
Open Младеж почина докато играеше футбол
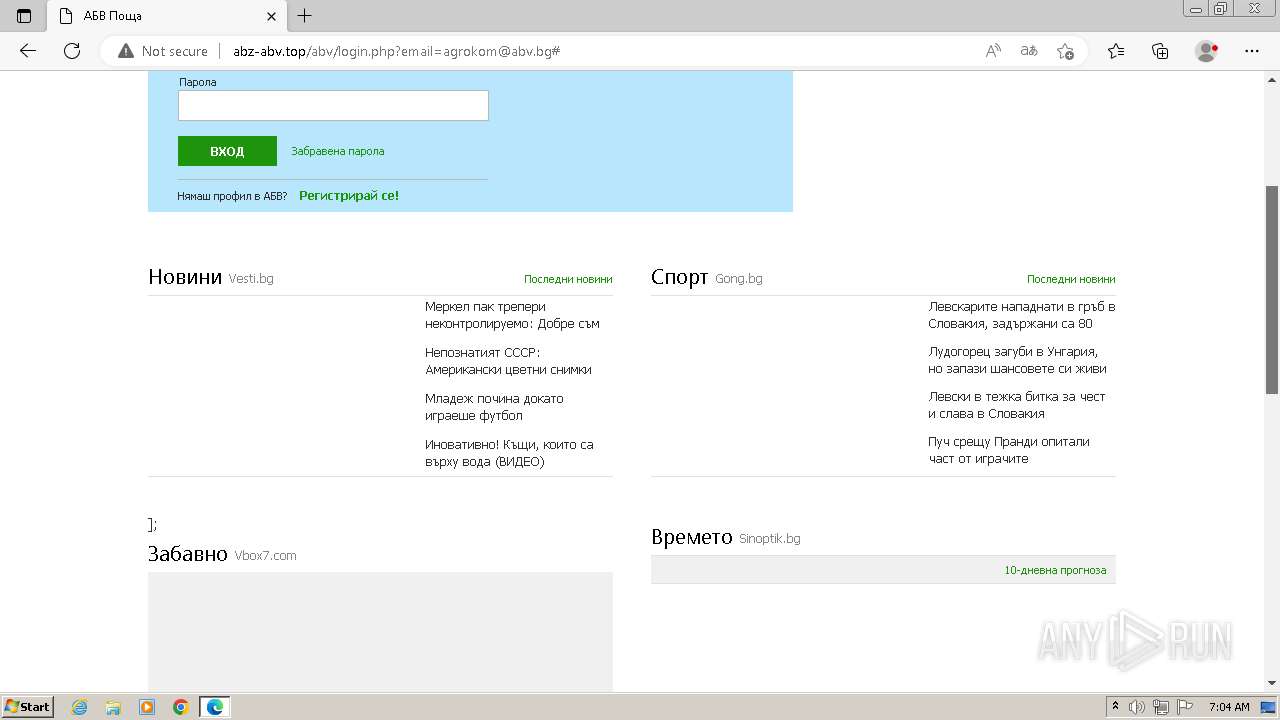494,407
